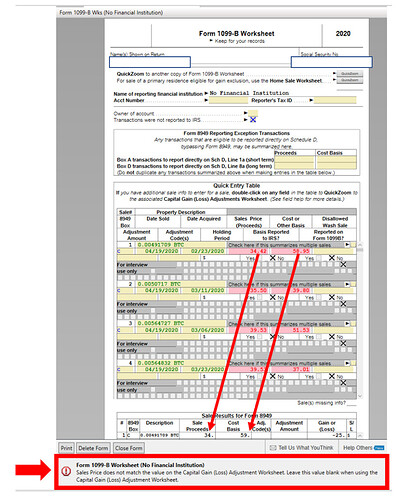Viewport: 407px width, 500px height.
Task: Click sale 1 interview-use X mark
Action: 343,264
